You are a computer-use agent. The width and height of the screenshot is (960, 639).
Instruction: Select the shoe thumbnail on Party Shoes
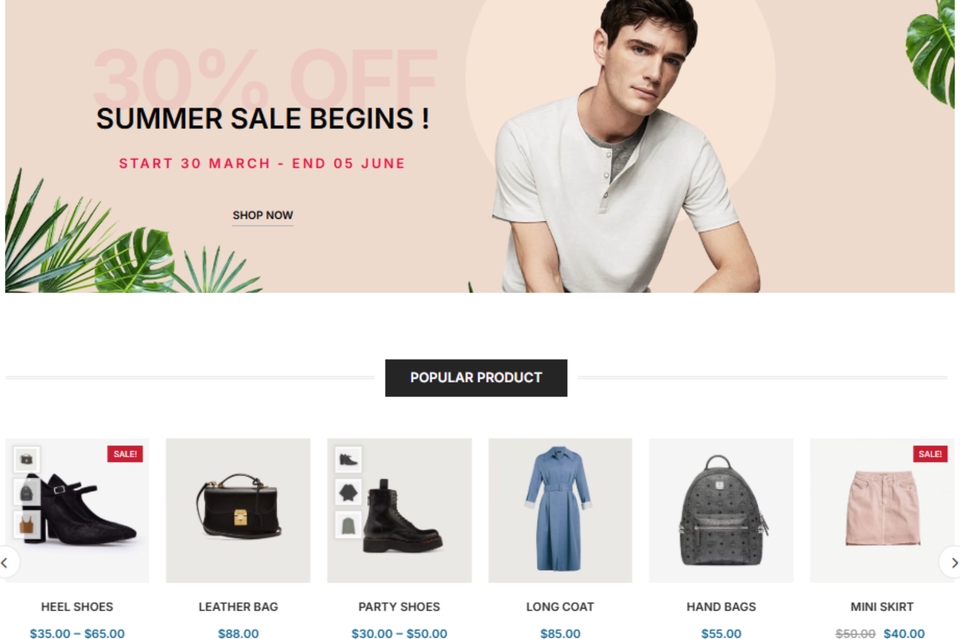tap(348, 459)
